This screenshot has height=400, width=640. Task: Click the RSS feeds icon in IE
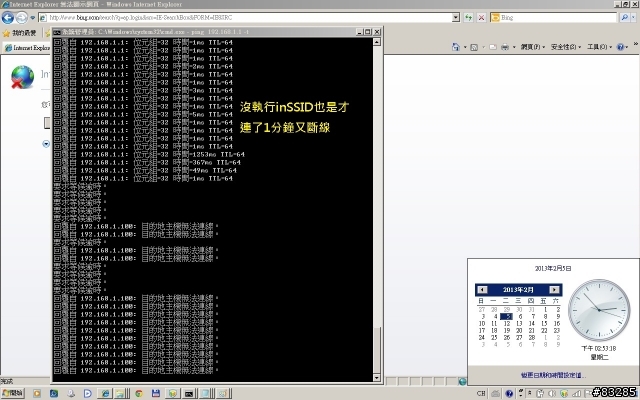(x=474, y=47)
